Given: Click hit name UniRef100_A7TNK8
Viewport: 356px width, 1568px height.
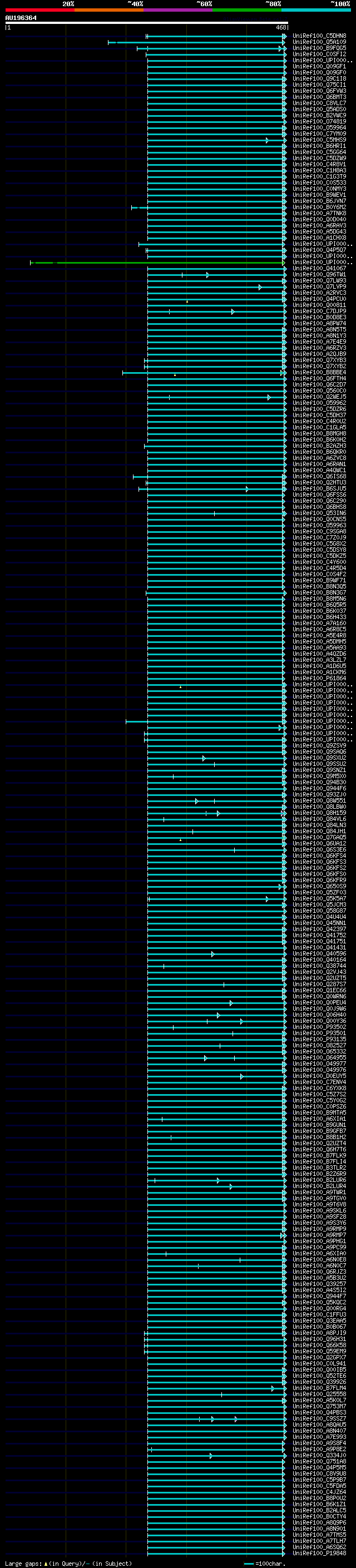Looking at the screenshot, I should (319, 213).
